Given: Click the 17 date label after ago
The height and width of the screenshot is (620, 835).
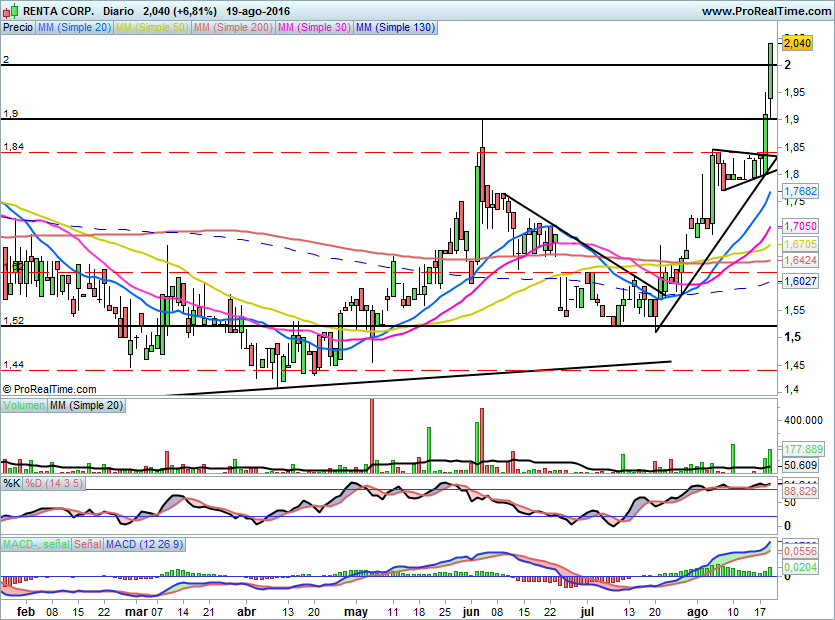Looking at the screenshot, I should (x=760, y=611).
